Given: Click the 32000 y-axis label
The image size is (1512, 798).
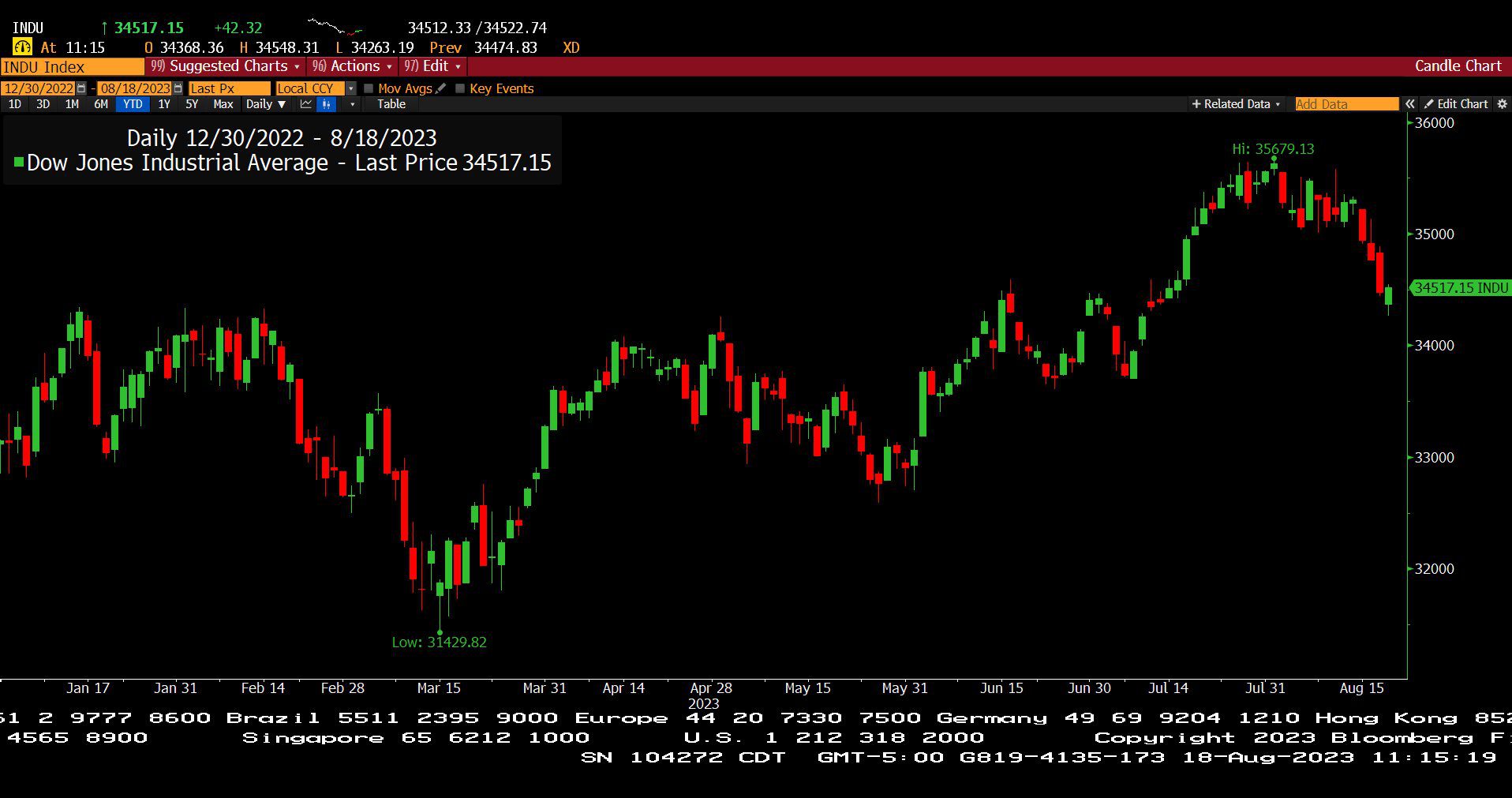Looking at the screenshot, I should [1434, 569].
